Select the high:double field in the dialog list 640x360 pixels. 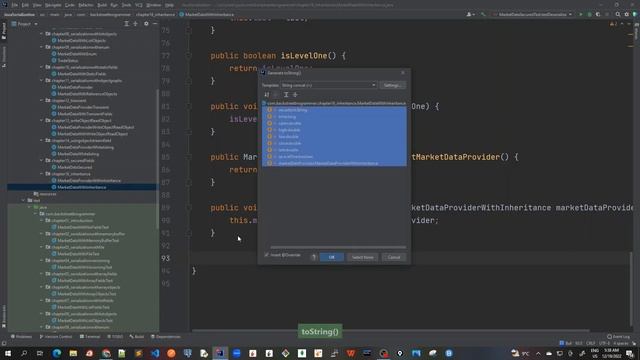[334, 130]
